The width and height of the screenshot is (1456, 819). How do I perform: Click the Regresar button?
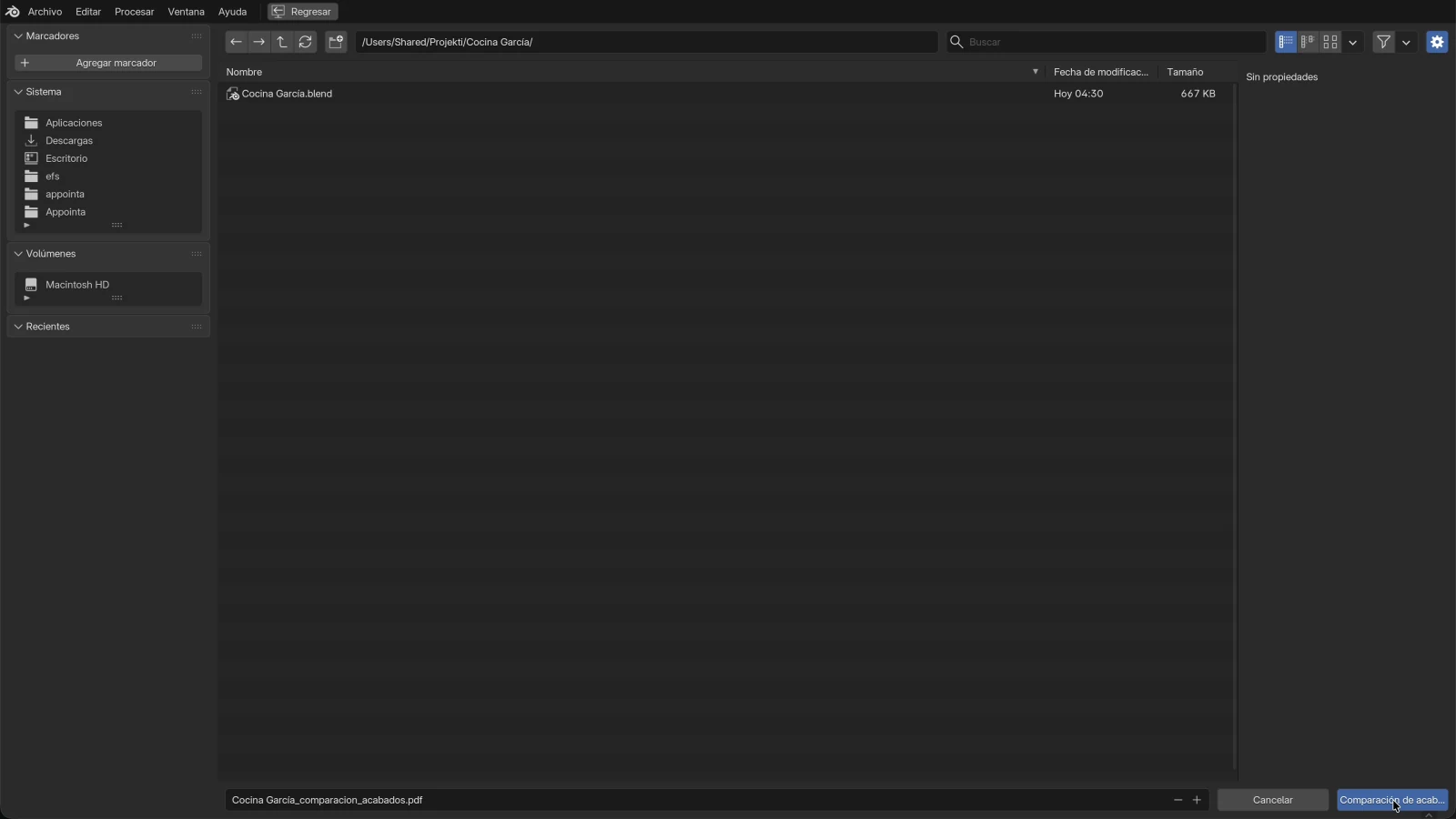tap(302, 12)
